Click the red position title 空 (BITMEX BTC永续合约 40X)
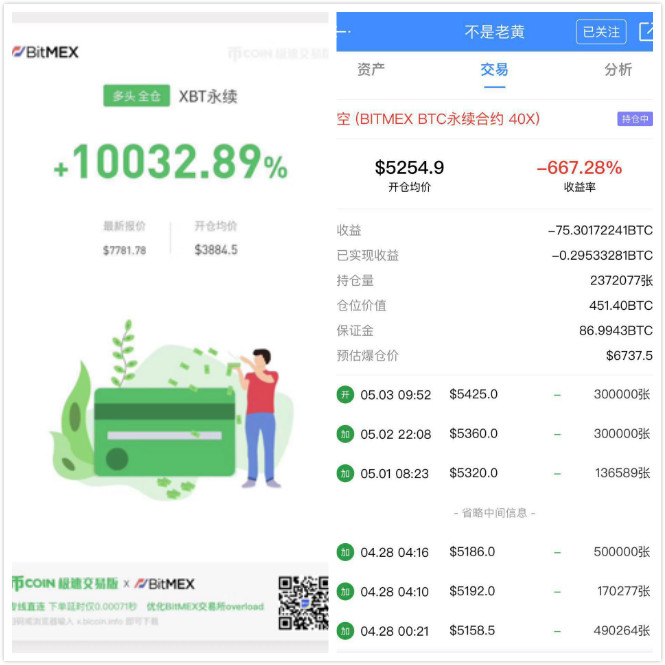 (438, 119)
